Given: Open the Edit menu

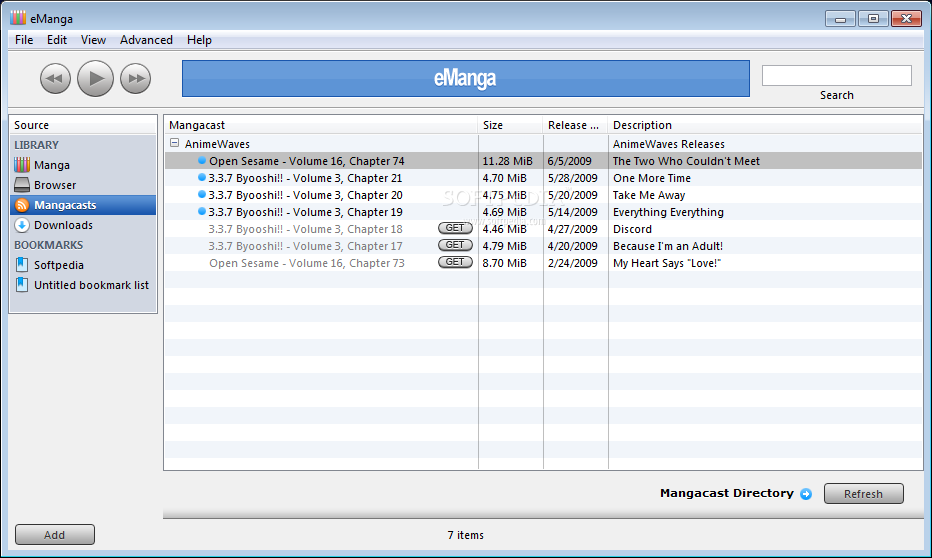Looking at the screenshot, I should (x=57, y=40).
